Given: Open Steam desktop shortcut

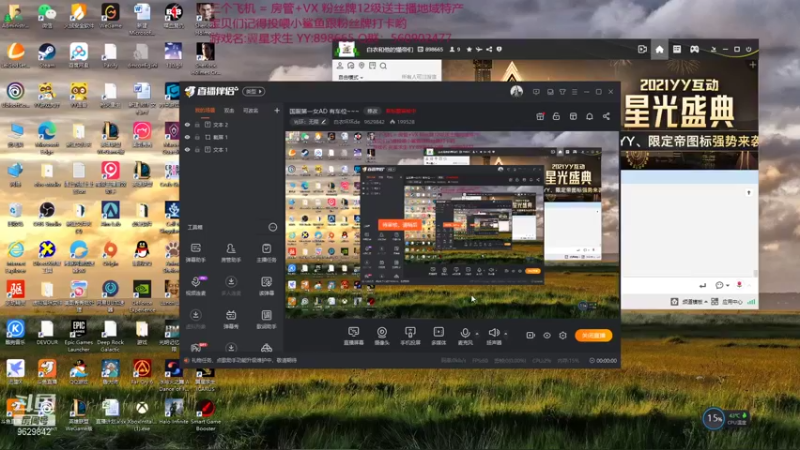Looking at the screenshot, I should click(x=47, y=56).
